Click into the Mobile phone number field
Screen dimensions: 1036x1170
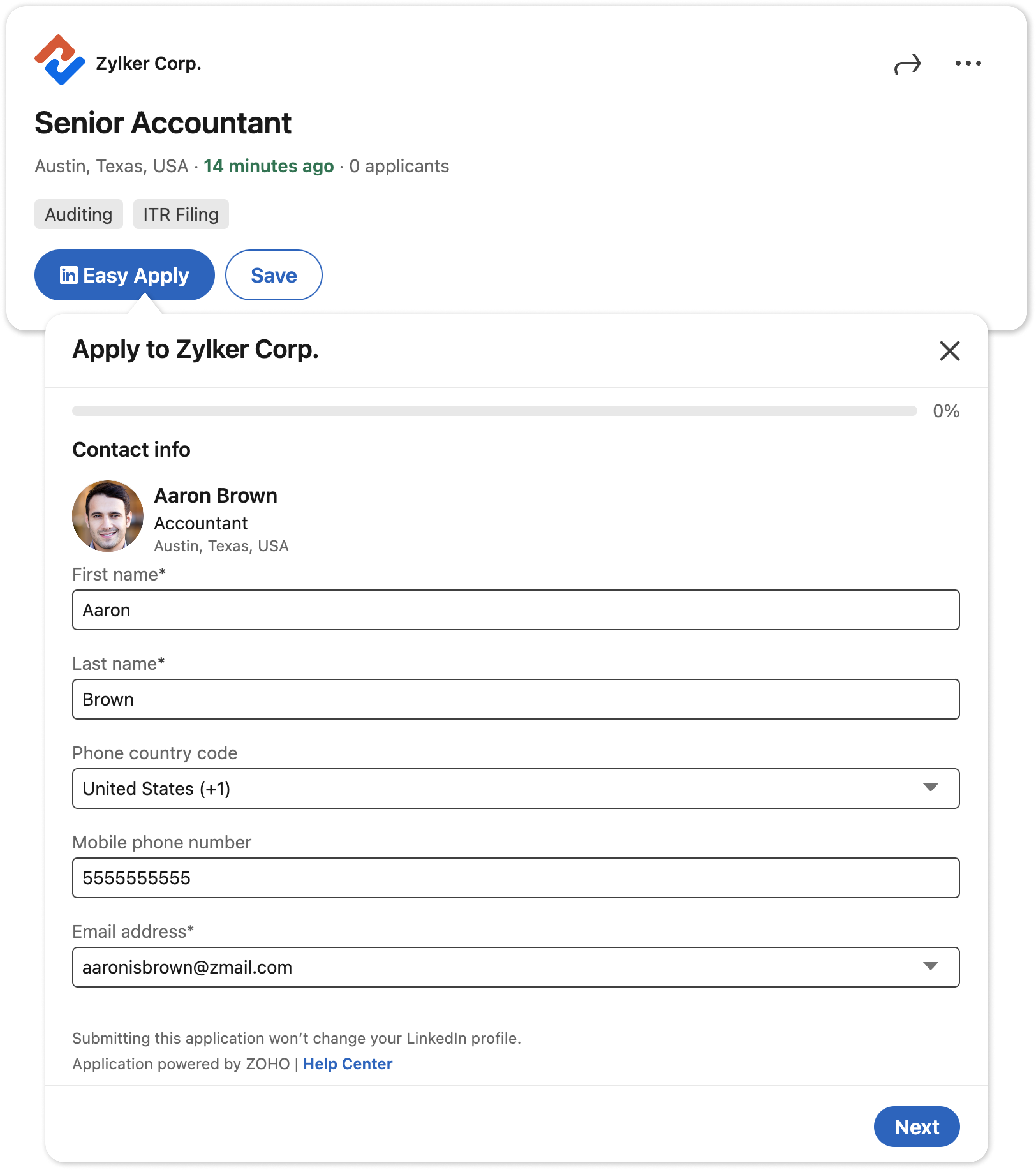click(516, 877)
